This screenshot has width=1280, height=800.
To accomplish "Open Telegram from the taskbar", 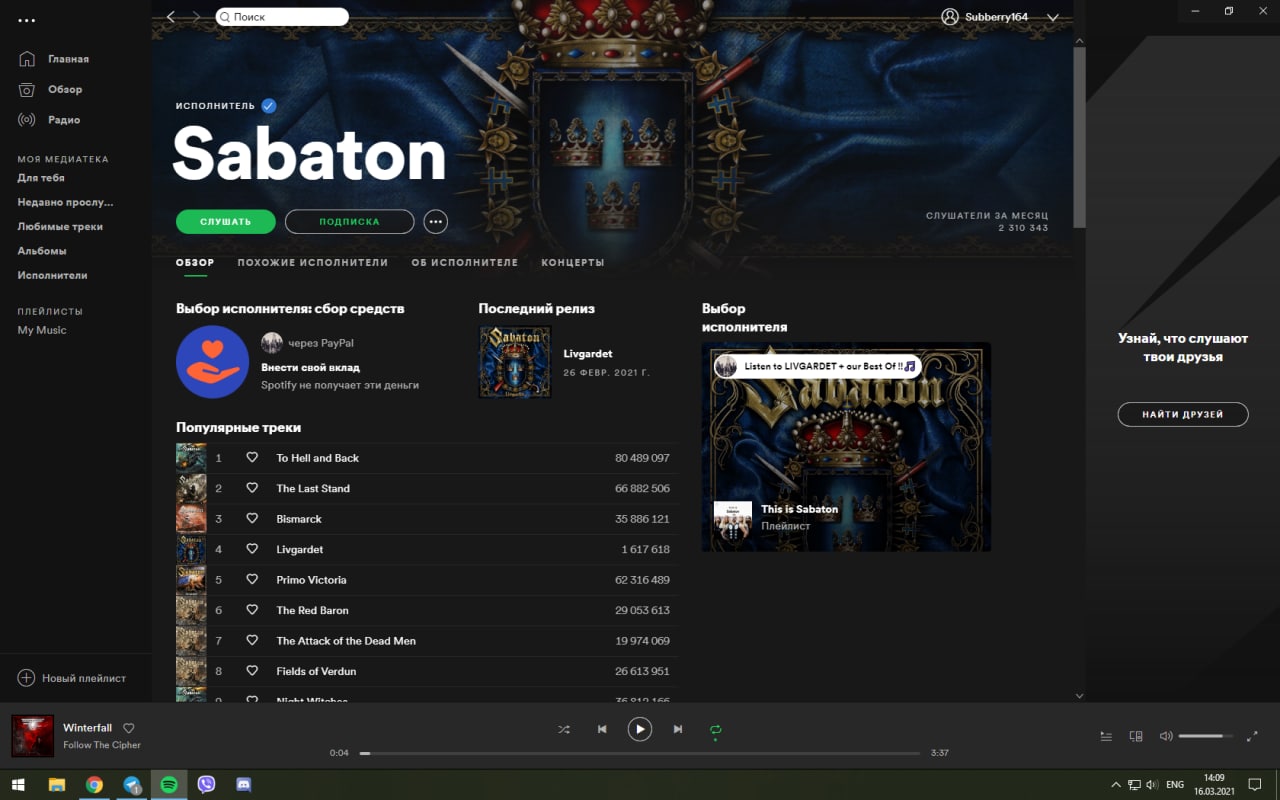I will pos(132,785).
